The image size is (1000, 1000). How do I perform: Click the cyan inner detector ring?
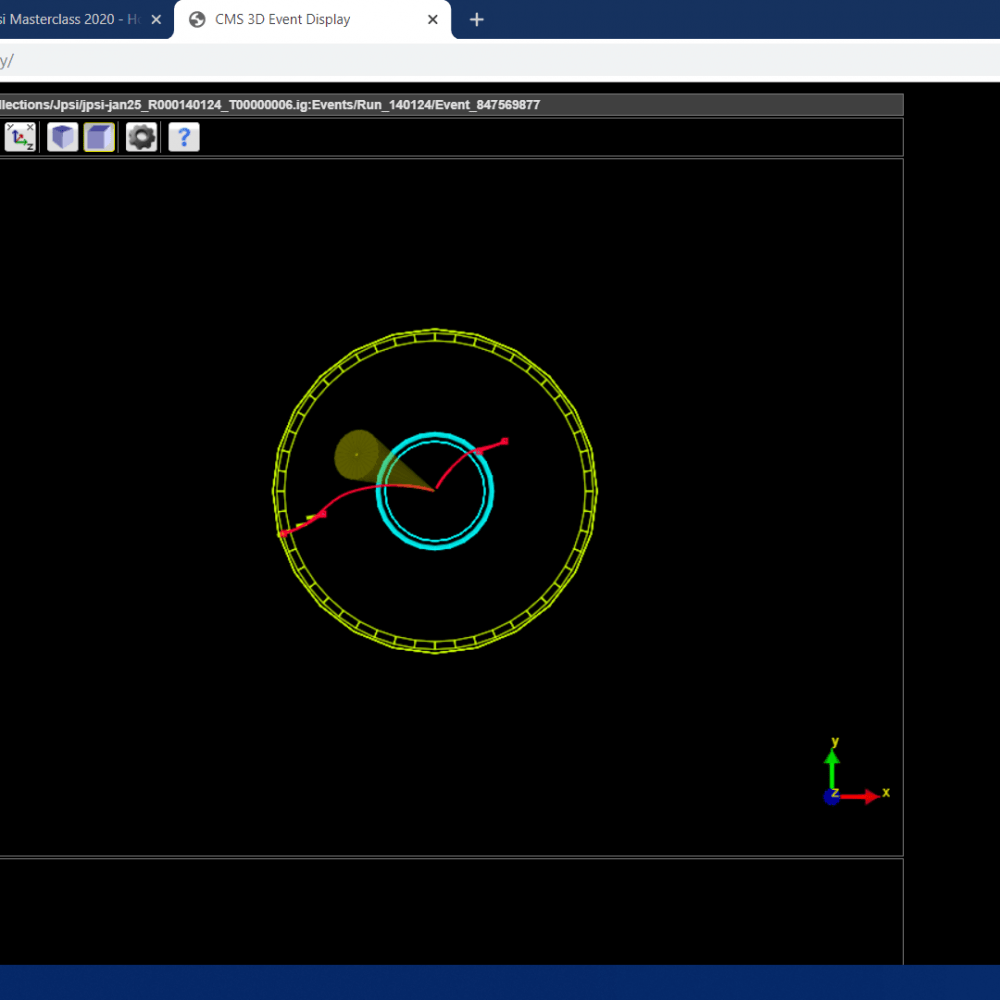click(x=436, y=437)
